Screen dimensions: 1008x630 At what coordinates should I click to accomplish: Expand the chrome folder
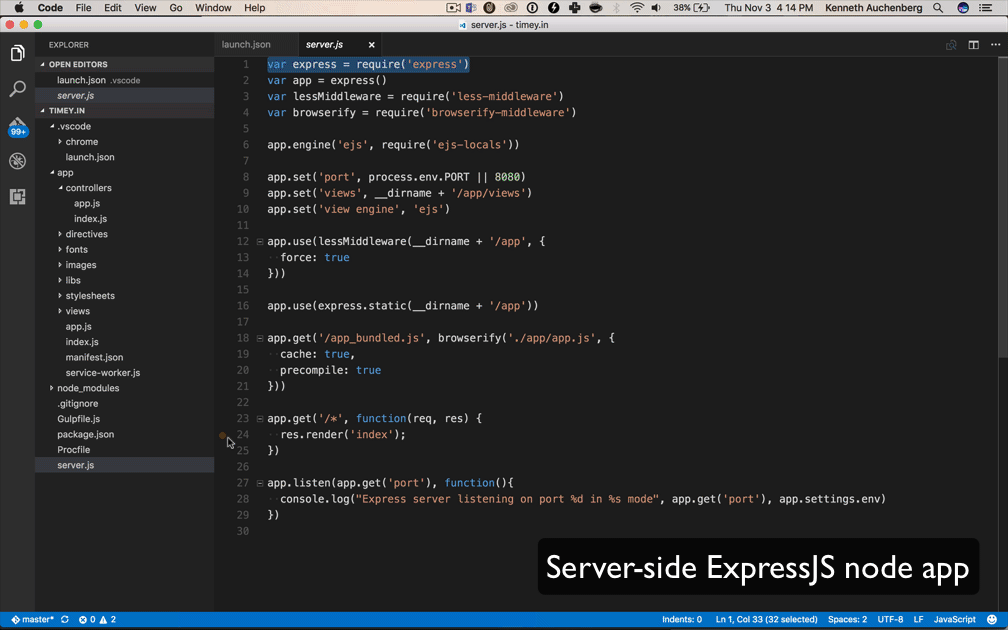click(x=60, y=142)
